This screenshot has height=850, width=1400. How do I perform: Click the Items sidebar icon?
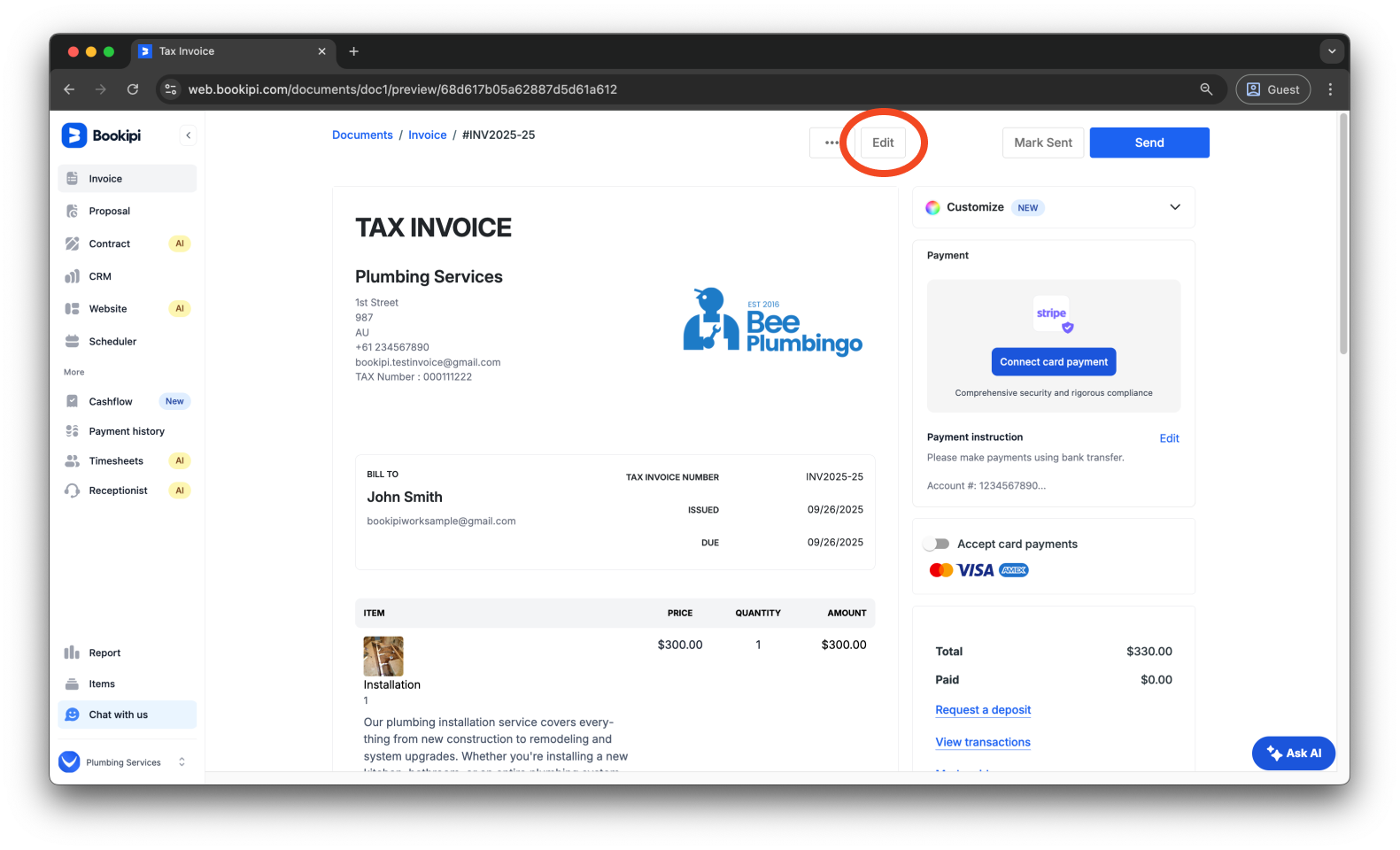[73, 684]
